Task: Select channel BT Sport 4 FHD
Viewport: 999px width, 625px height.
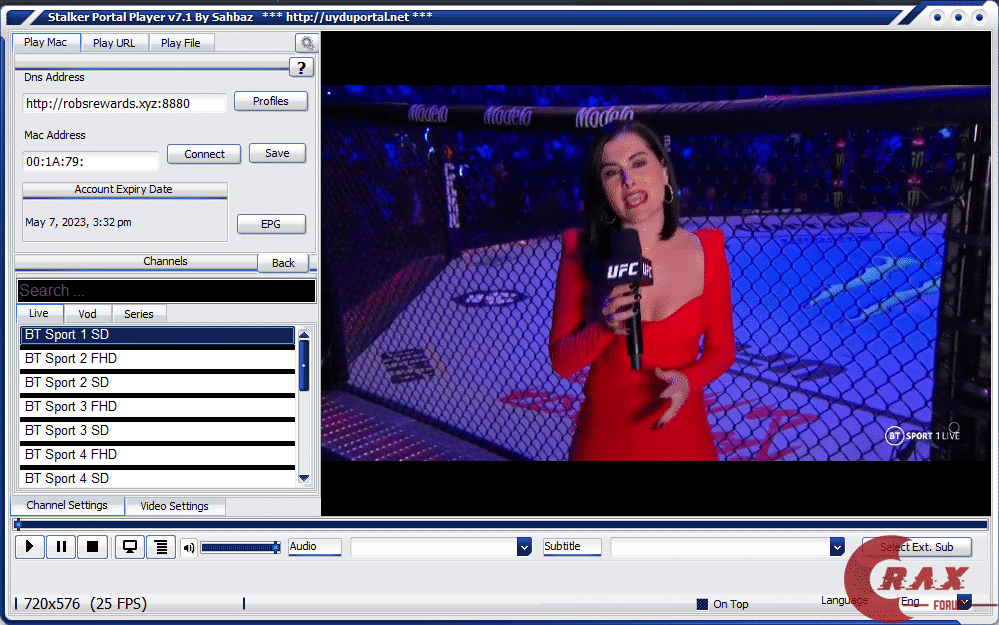Action: 157,455
